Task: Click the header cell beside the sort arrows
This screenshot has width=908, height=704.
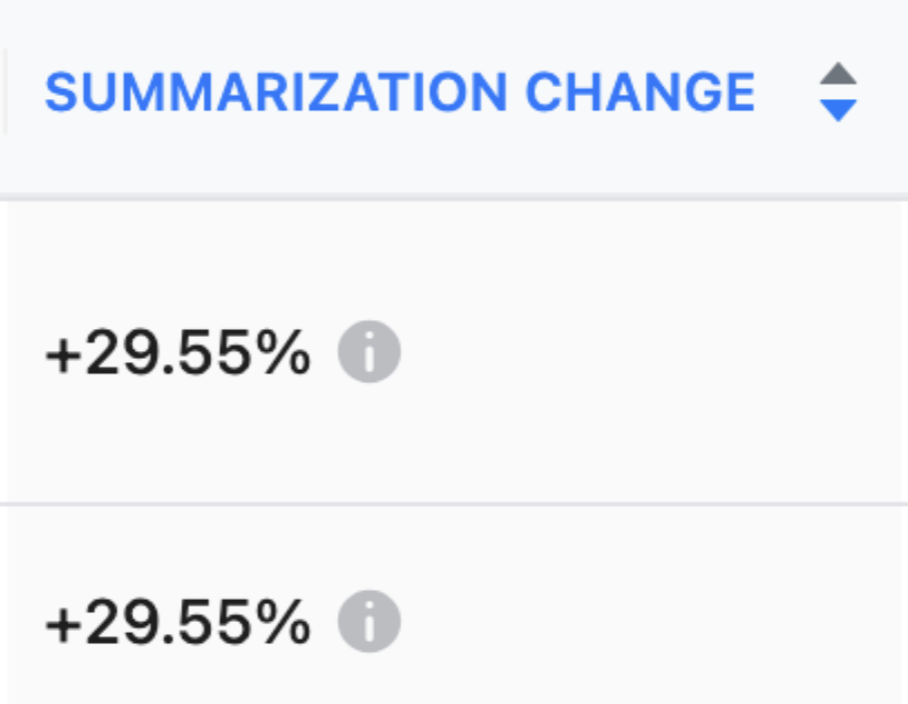Action: (454, 96)
